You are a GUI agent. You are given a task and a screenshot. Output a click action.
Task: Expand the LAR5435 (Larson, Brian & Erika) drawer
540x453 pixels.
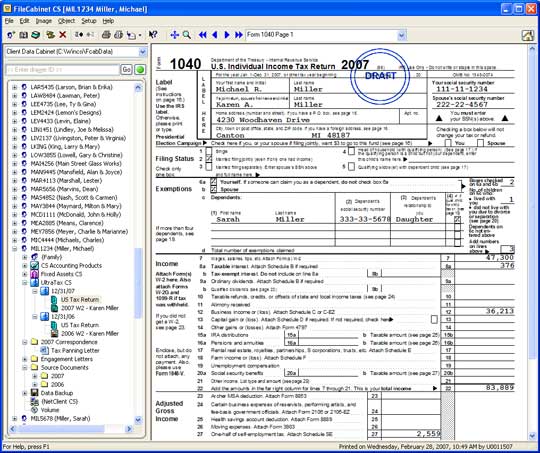[14, 87]
